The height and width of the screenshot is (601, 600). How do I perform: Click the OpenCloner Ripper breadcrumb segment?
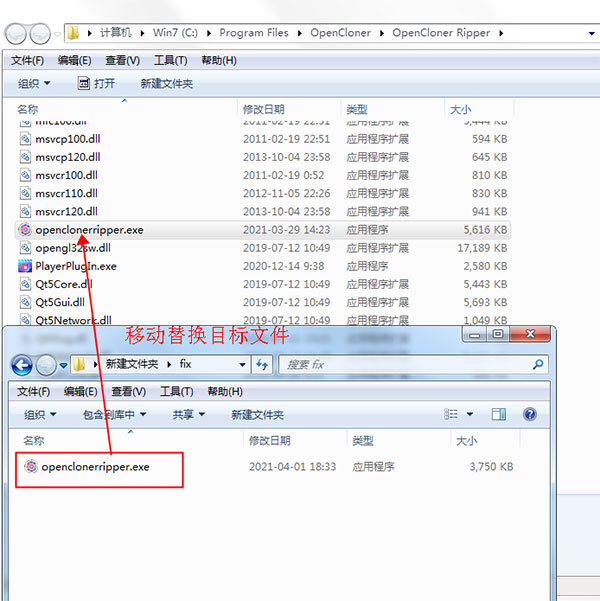(x=441, y=33)
